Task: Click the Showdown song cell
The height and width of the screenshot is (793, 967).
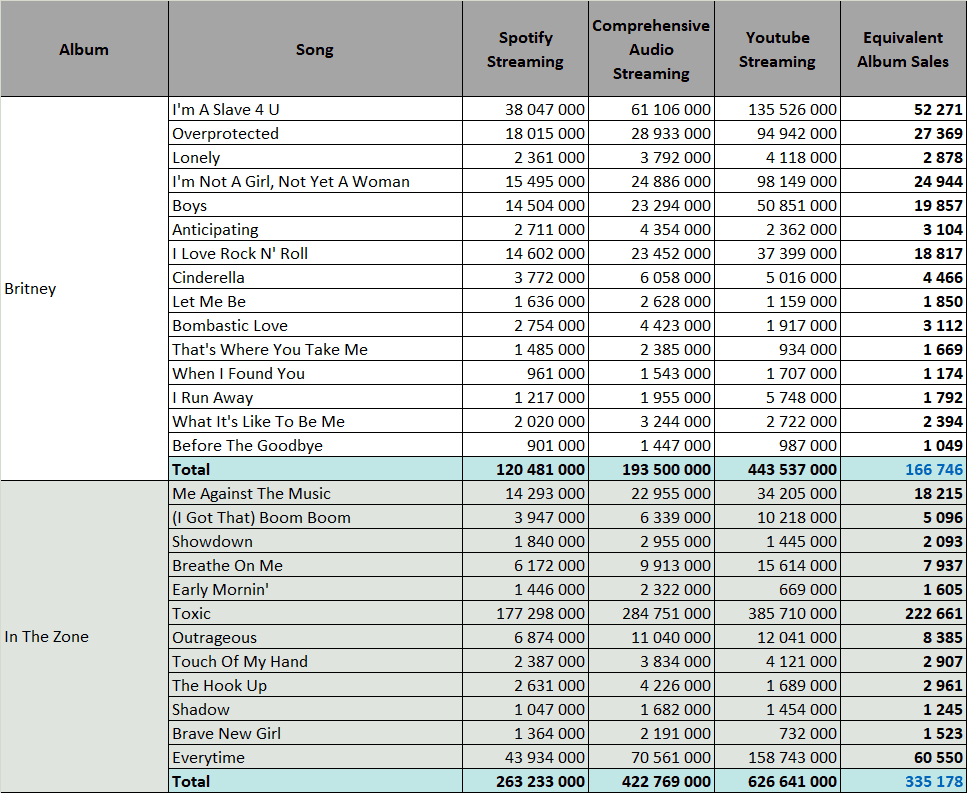Action: pyautogui.click(x=315, y=541)
